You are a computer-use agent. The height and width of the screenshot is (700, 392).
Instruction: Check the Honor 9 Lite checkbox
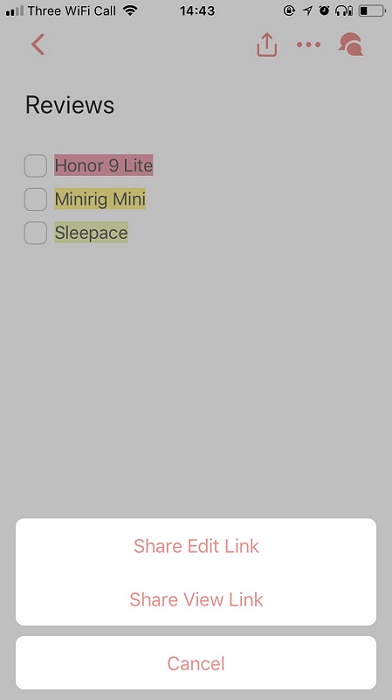coord(35,166)
